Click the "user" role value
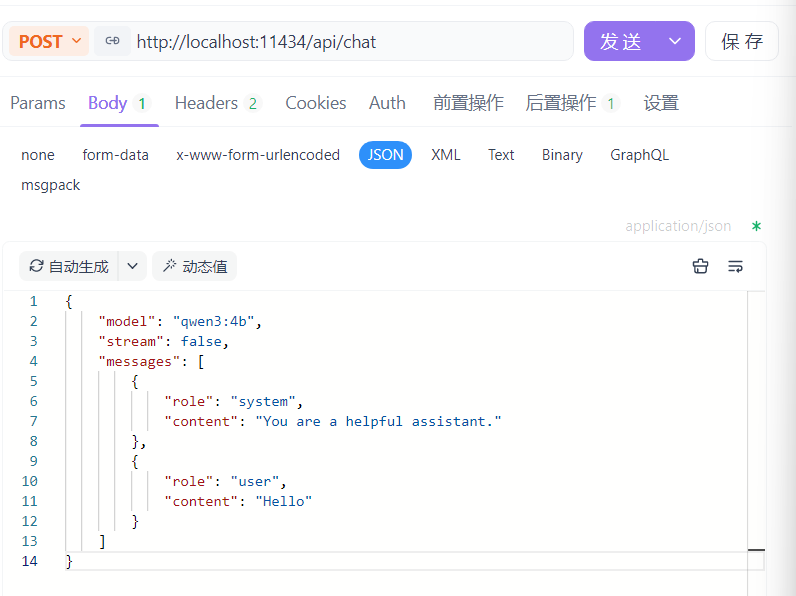 (255, 481)
